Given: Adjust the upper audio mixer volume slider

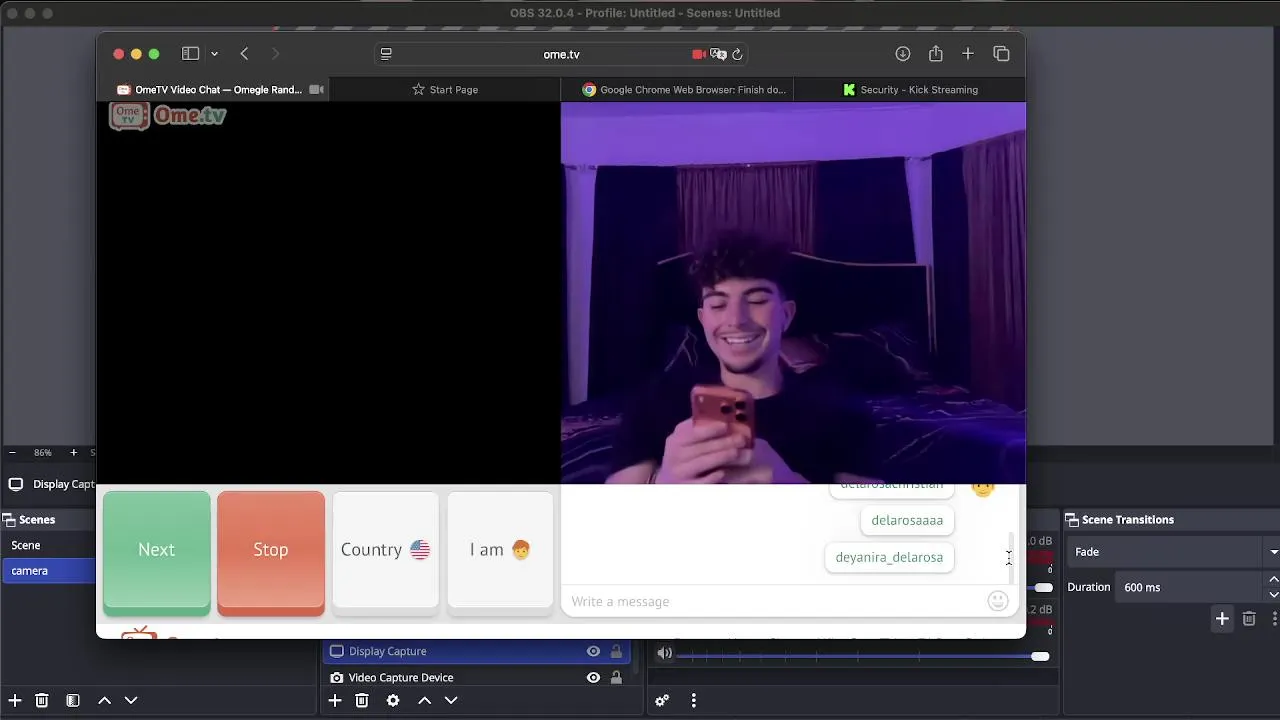Looking at the screenshot, I should tap(1043, 588).
